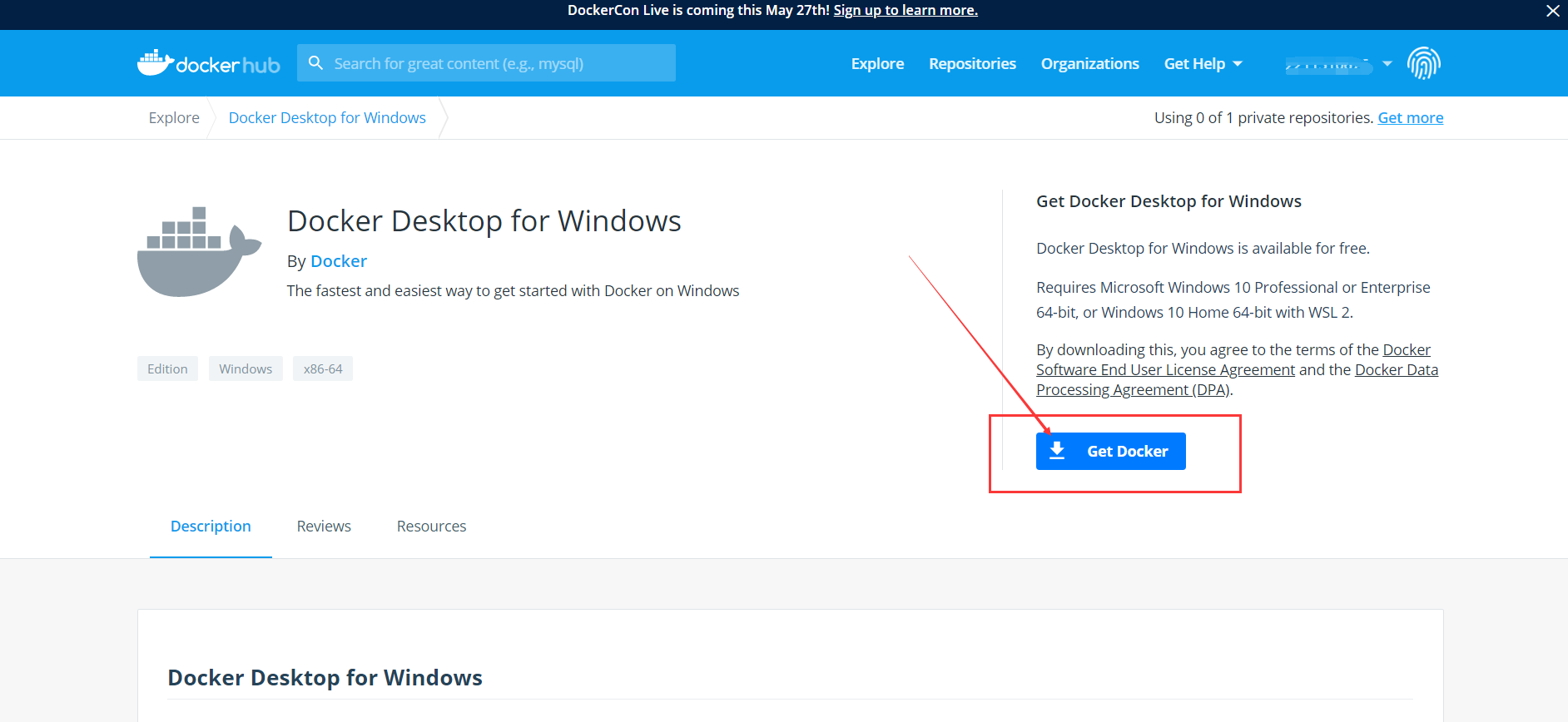The width and height of the screenshot is (1568, 722).
Task: Click the Docker whale product image
Action: [x=200, y=252]
